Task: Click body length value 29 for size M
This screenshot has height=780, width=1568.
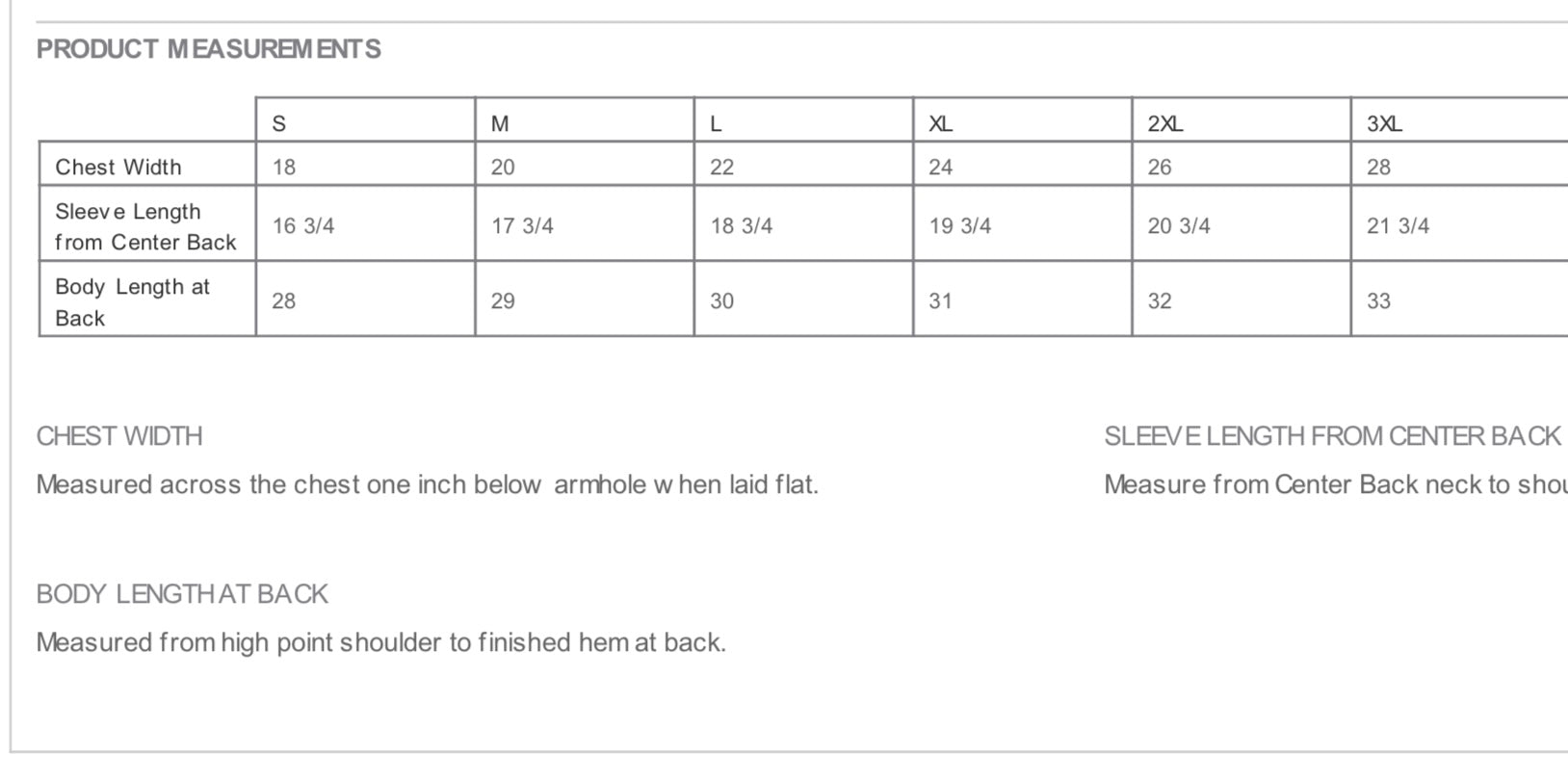Action: (503, 301)
